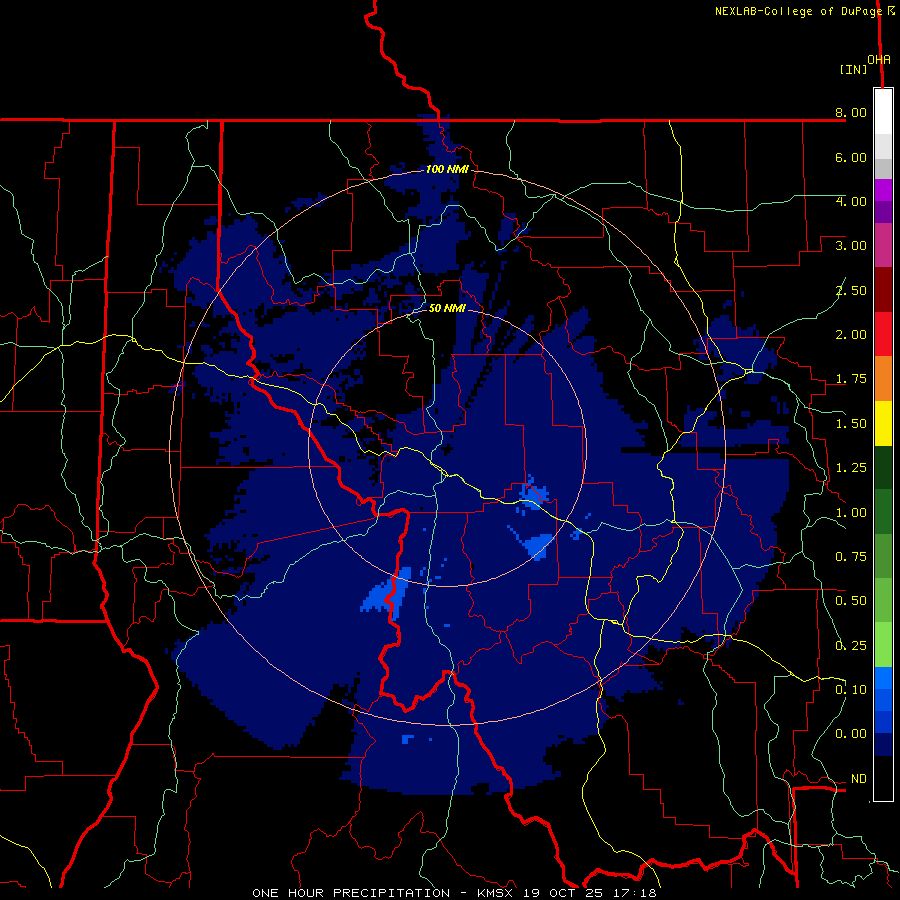The width and height of the screenshot is (900, 900).
Task: Select the 2.00 legend value
Action: pyautogui.click(x=851, y=335)
